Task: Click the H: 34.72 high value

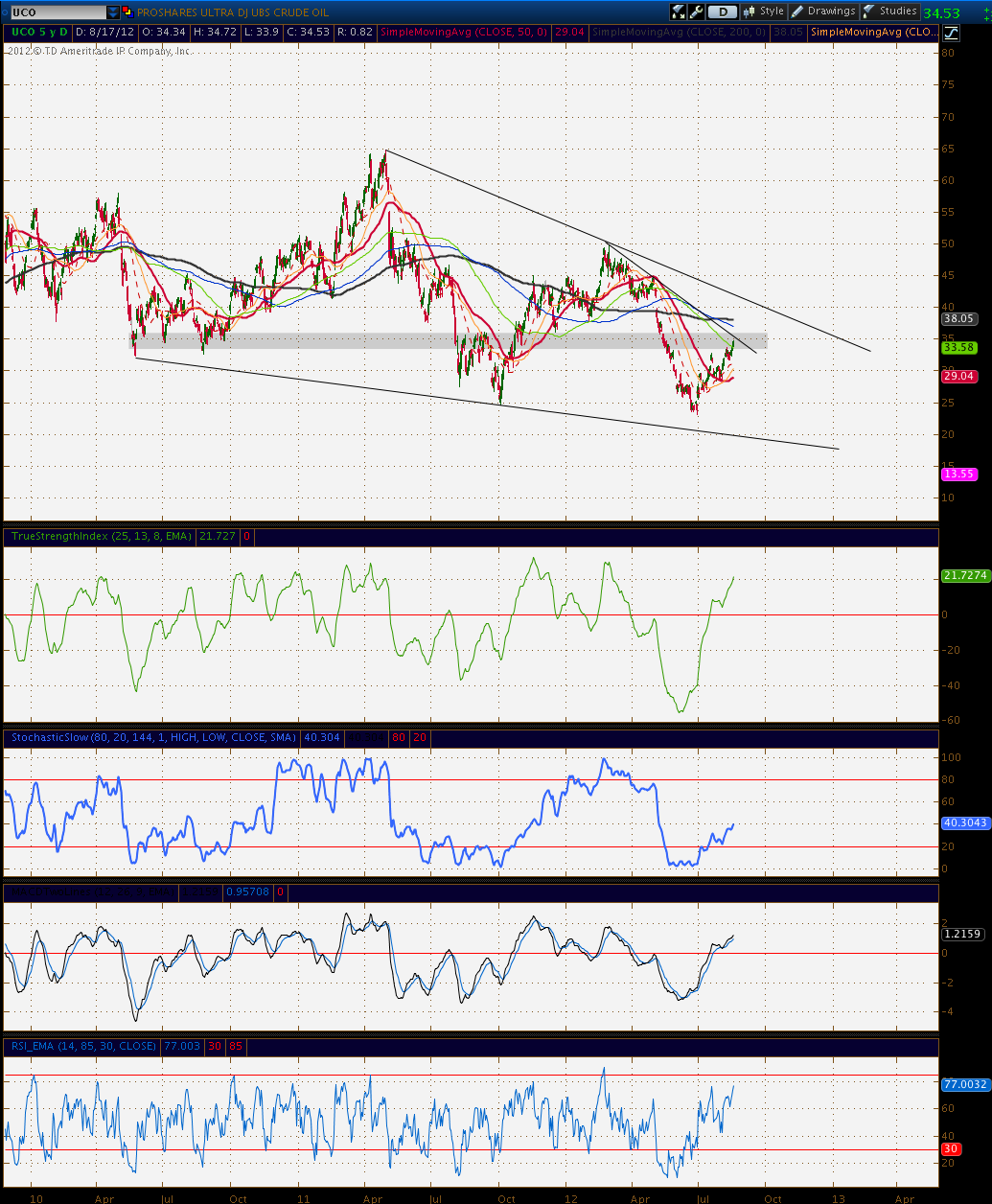Action: click(213, 33)
